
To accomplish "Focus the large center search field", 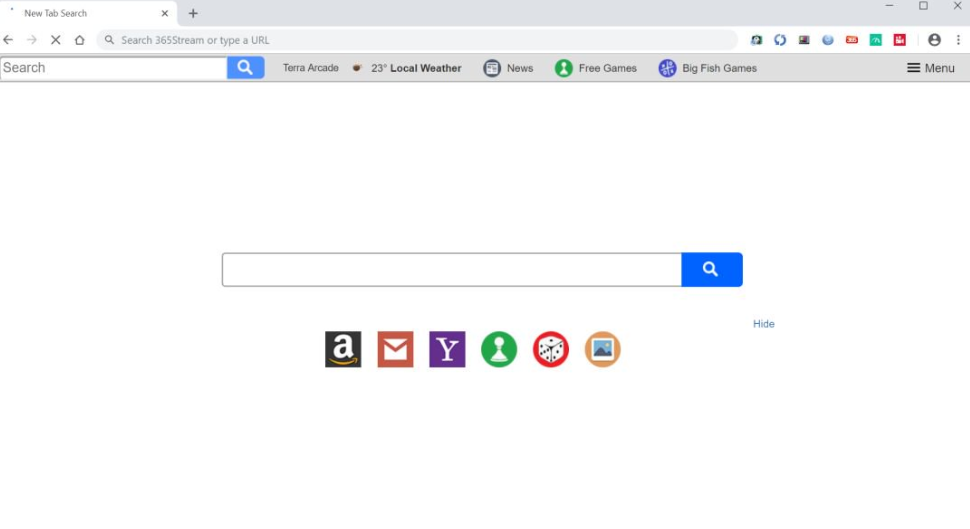I will click(452, 269).
